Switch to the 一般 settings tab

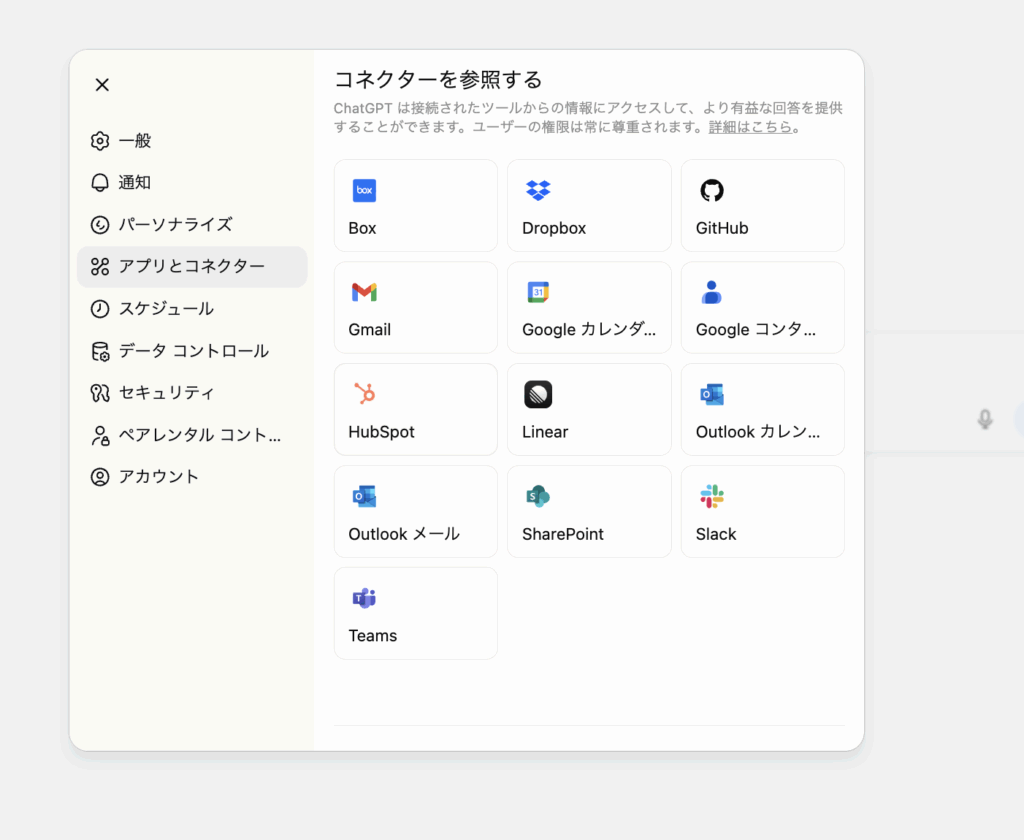click(135, 141)
